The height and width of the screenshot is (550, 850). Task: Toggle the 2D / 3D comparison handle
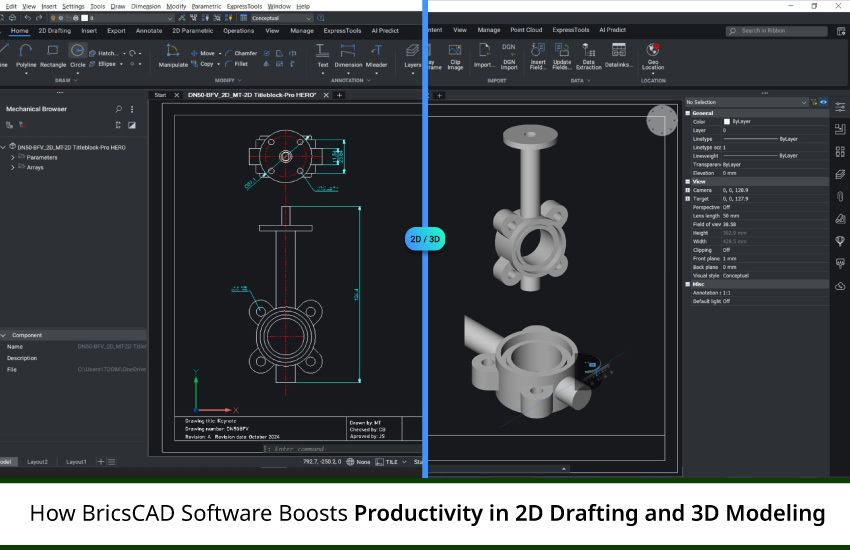[x=425, y=239]
